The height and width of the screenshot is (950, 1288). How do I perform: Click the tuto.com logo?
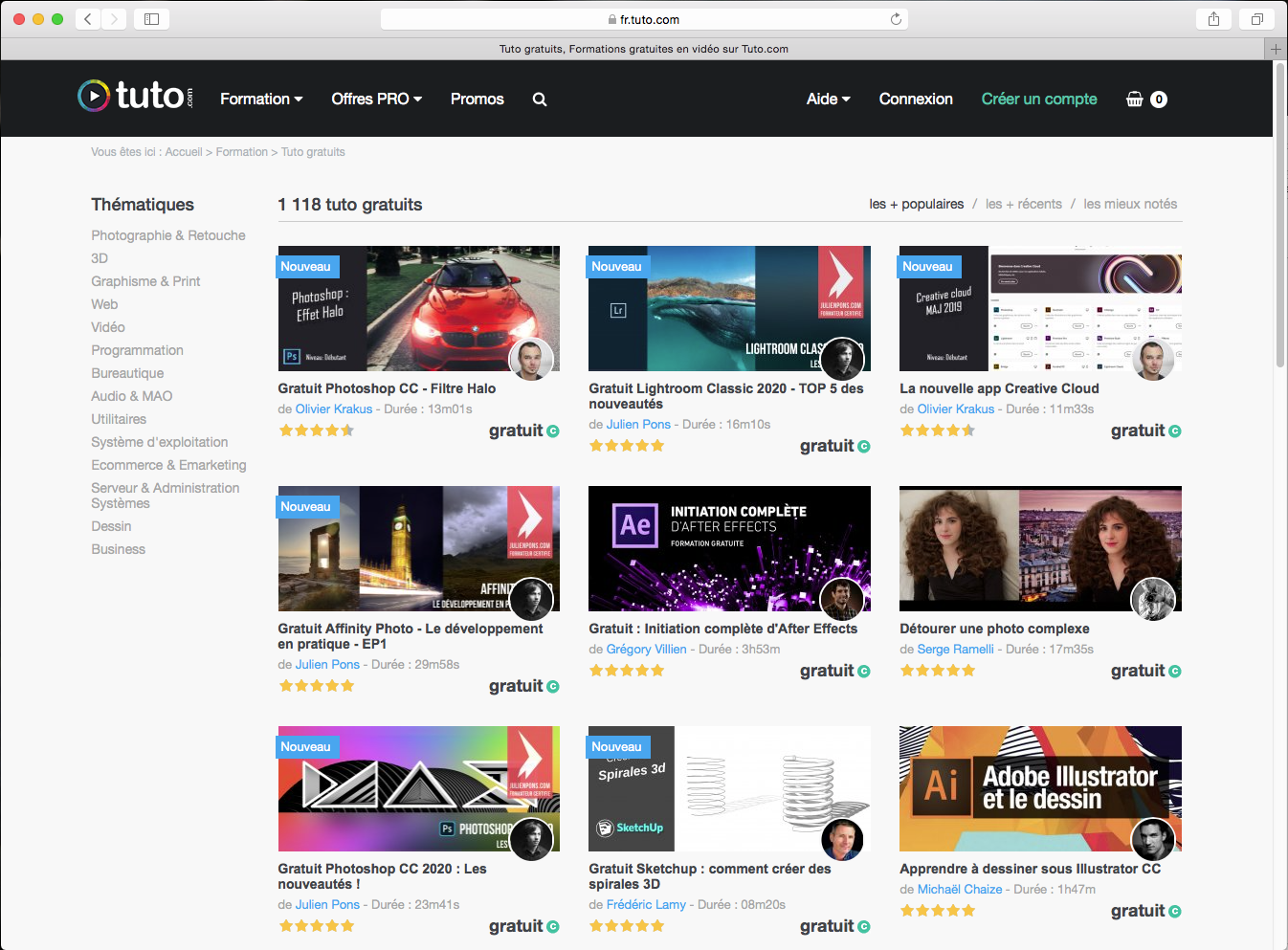tap(135, 96)
